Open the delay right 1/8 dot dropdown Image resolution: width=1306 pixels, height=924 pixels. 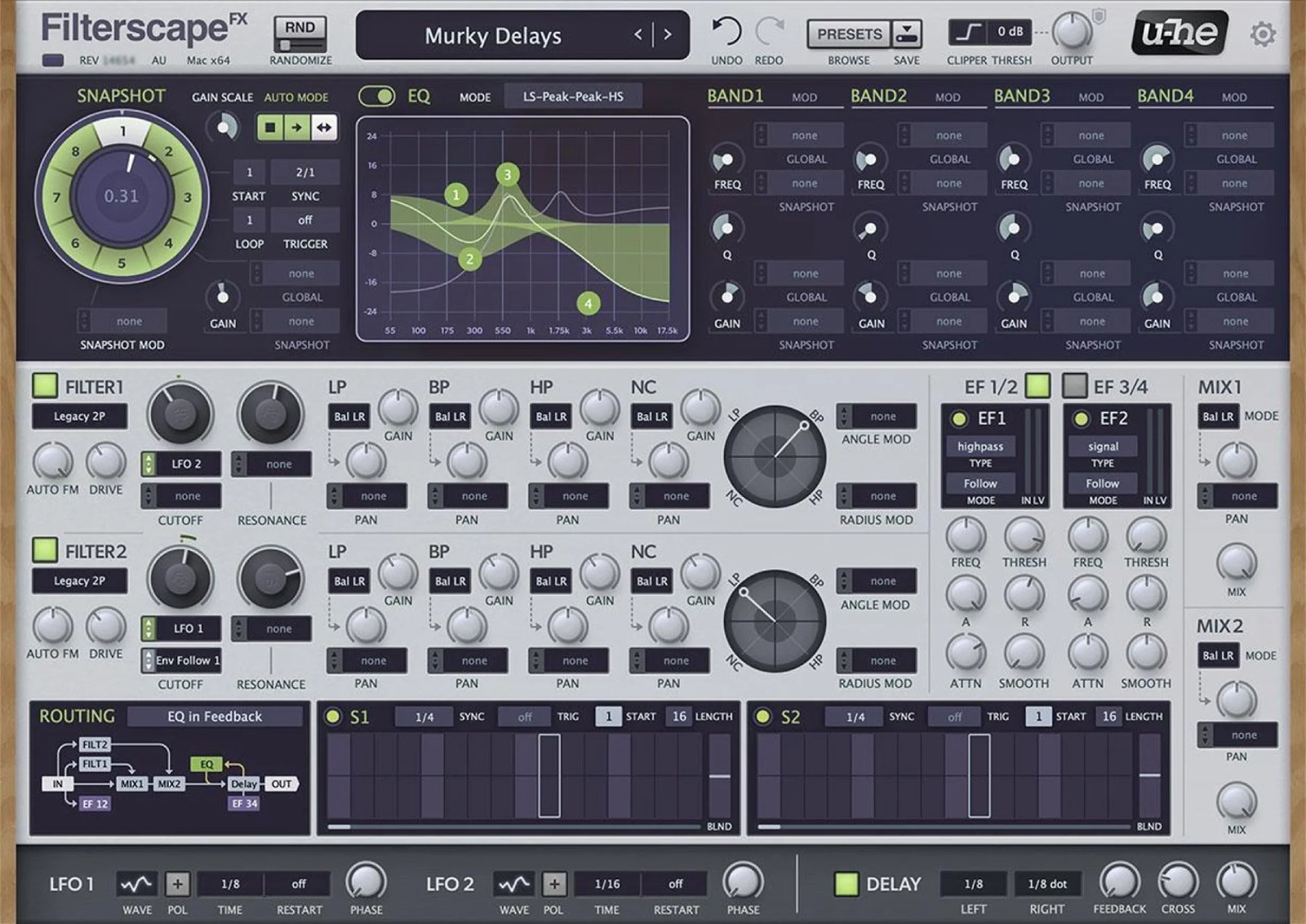[1047, 884]
